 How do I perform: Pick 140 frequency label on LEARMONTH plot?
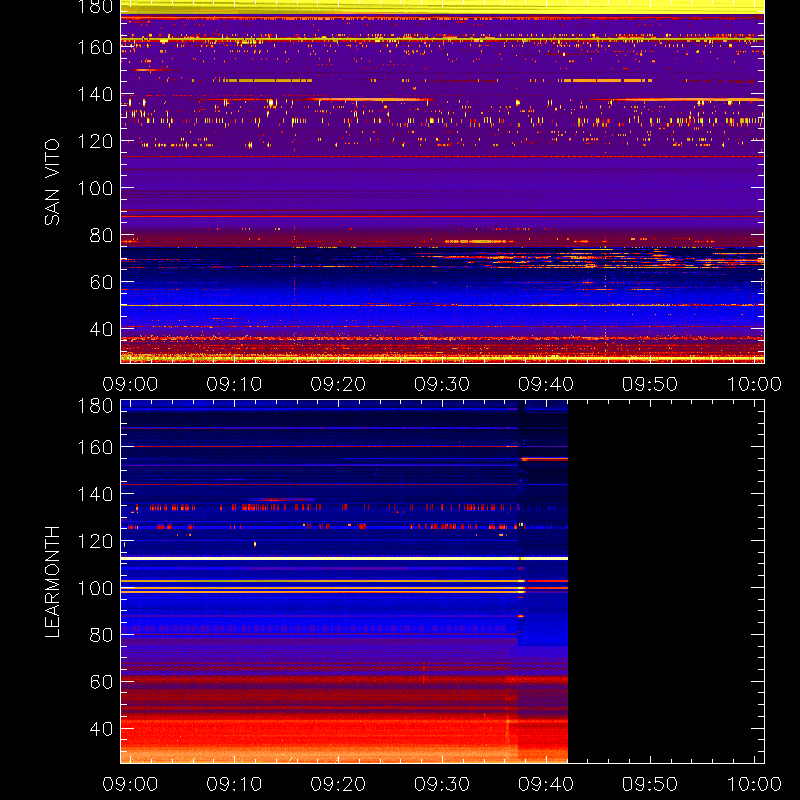click(x=95, y=494)
